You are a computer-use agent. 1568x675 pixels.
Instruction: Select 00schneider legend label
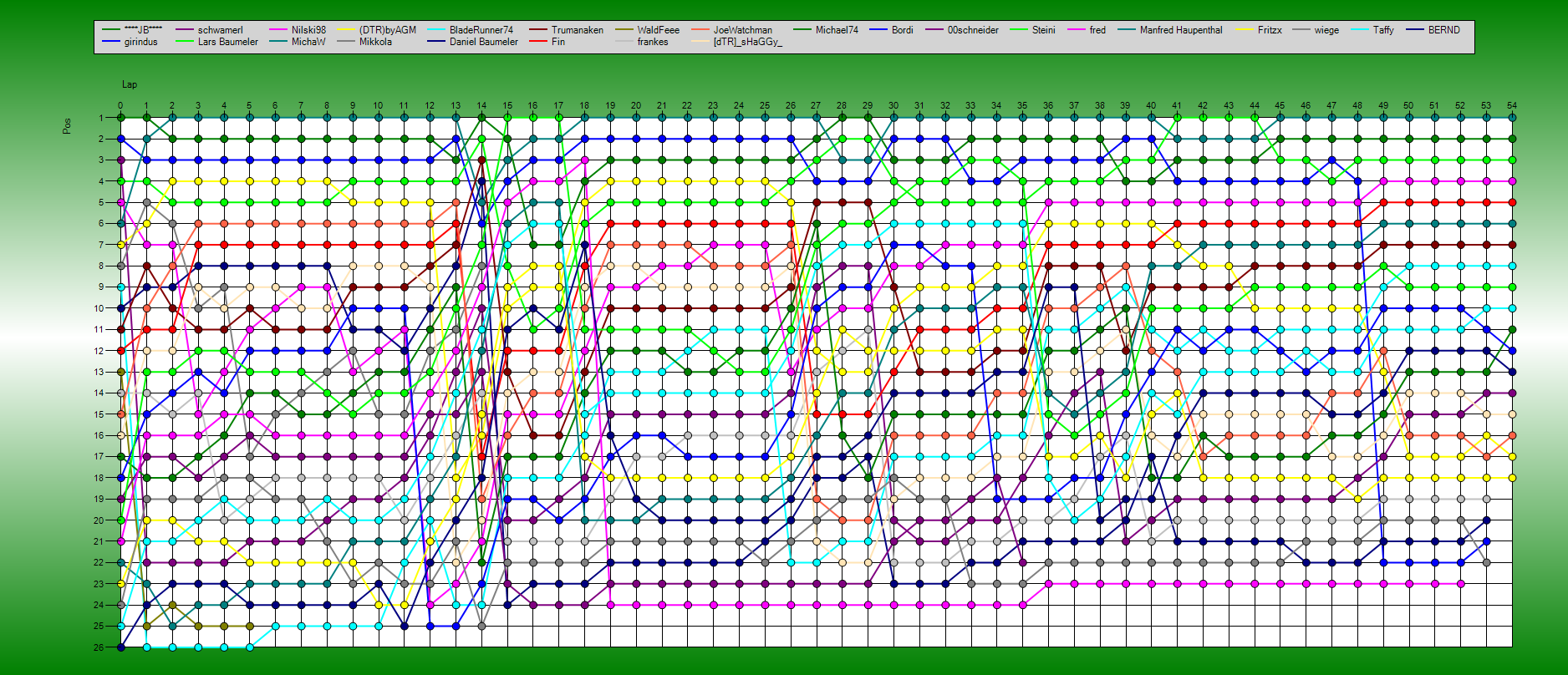pos(973,30)
